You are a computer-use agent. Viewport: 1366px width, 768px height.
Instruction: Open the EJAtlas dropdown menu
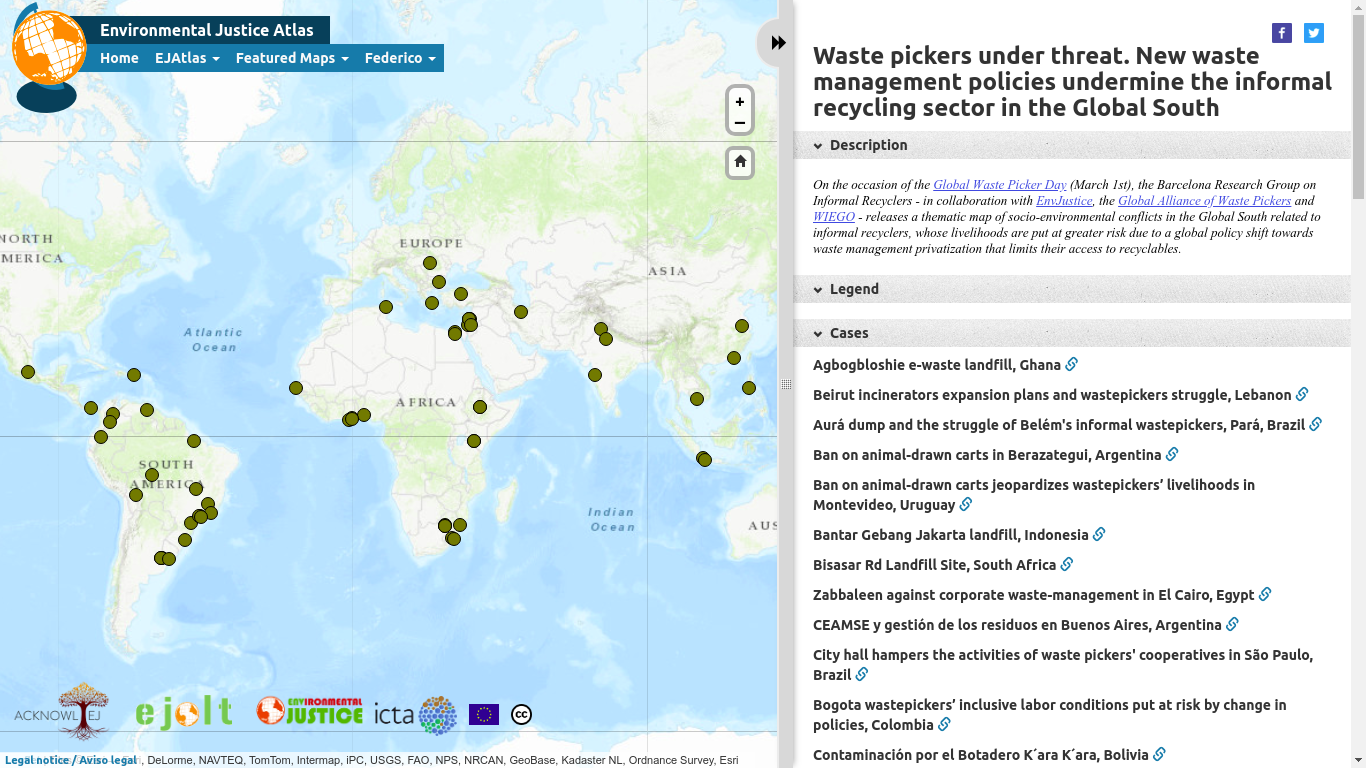(187, 58)
